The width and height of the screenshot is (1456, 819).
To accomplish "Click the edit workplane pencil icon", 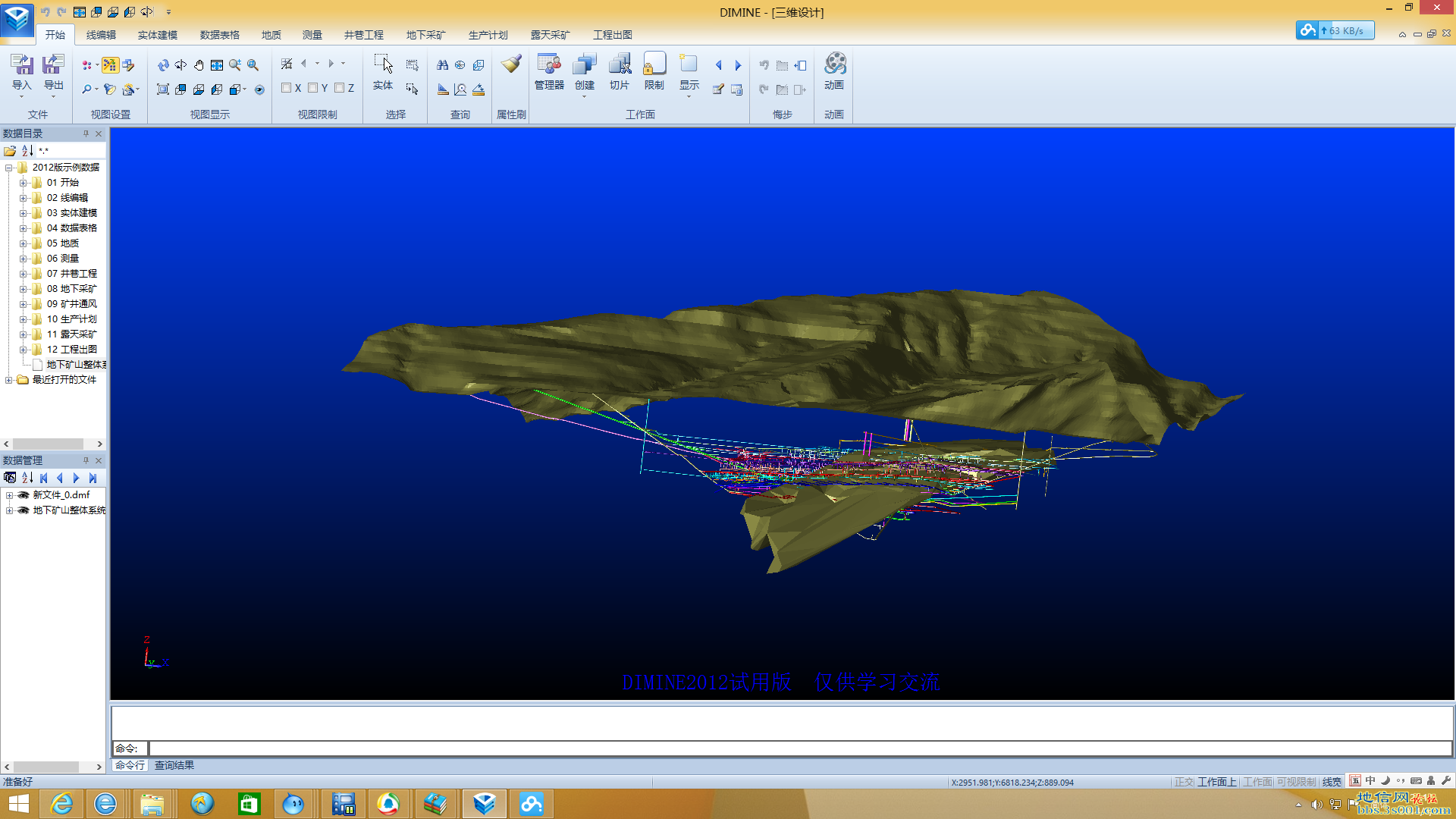I will [x=718, y=89].
